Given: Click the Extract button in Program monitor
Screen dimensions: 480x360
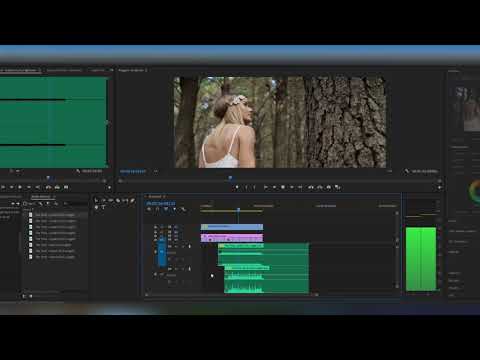Looking at the screenshot, I should 320,187.
